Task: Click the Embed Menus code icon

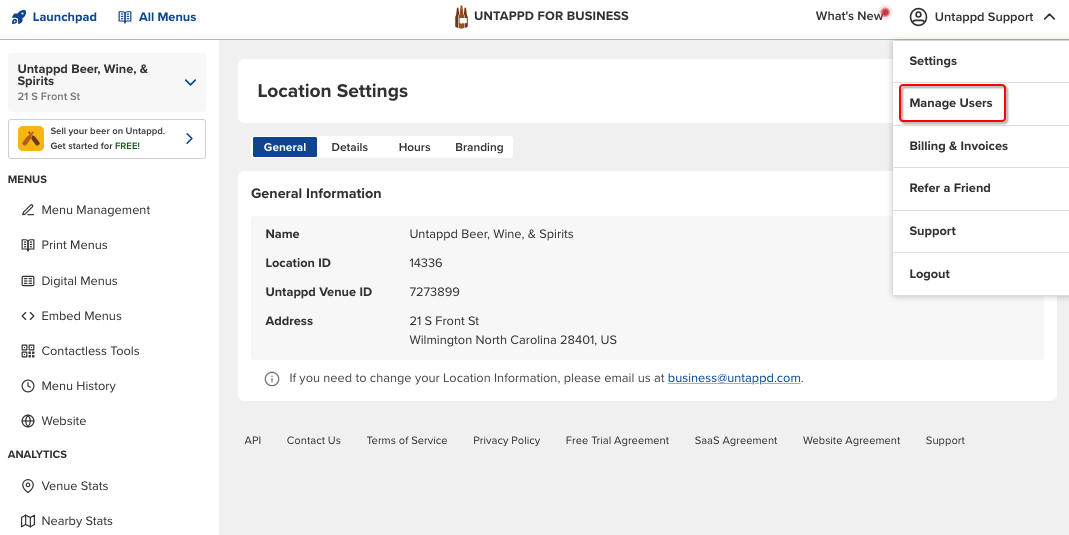Action: tap(28, 316)
